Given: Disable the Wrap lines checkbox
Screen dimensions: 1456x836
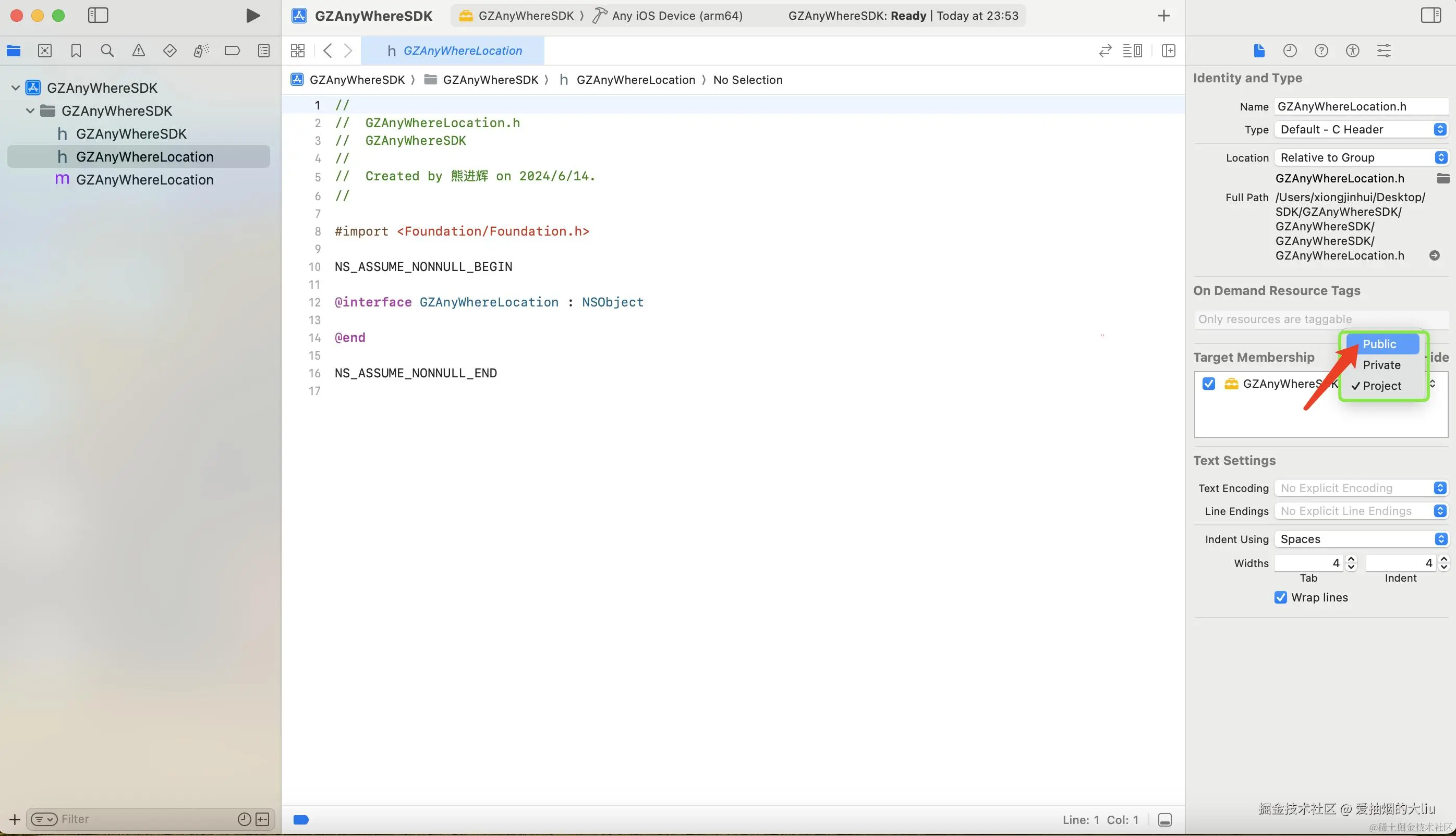Looking at the screenshot, I should (x=1280, y=597).
